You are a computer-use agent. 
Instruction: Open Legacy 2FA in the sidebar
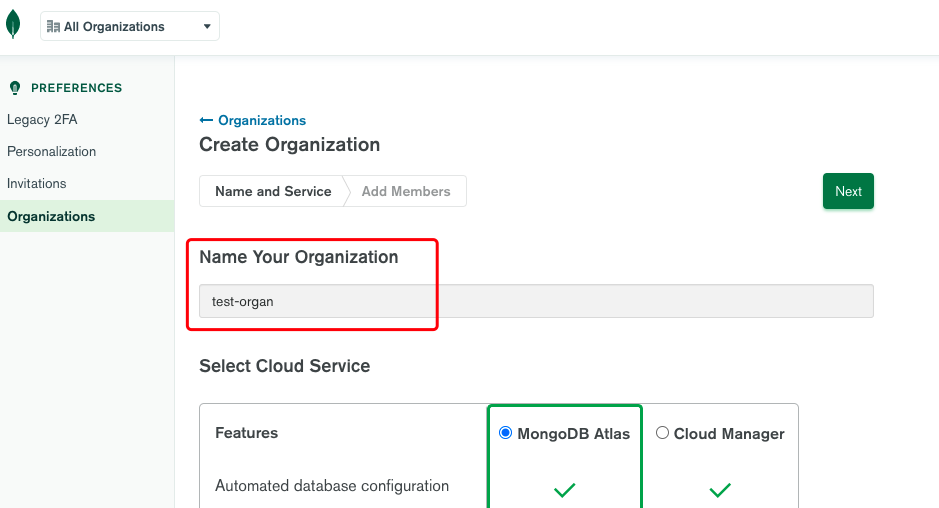42,119
